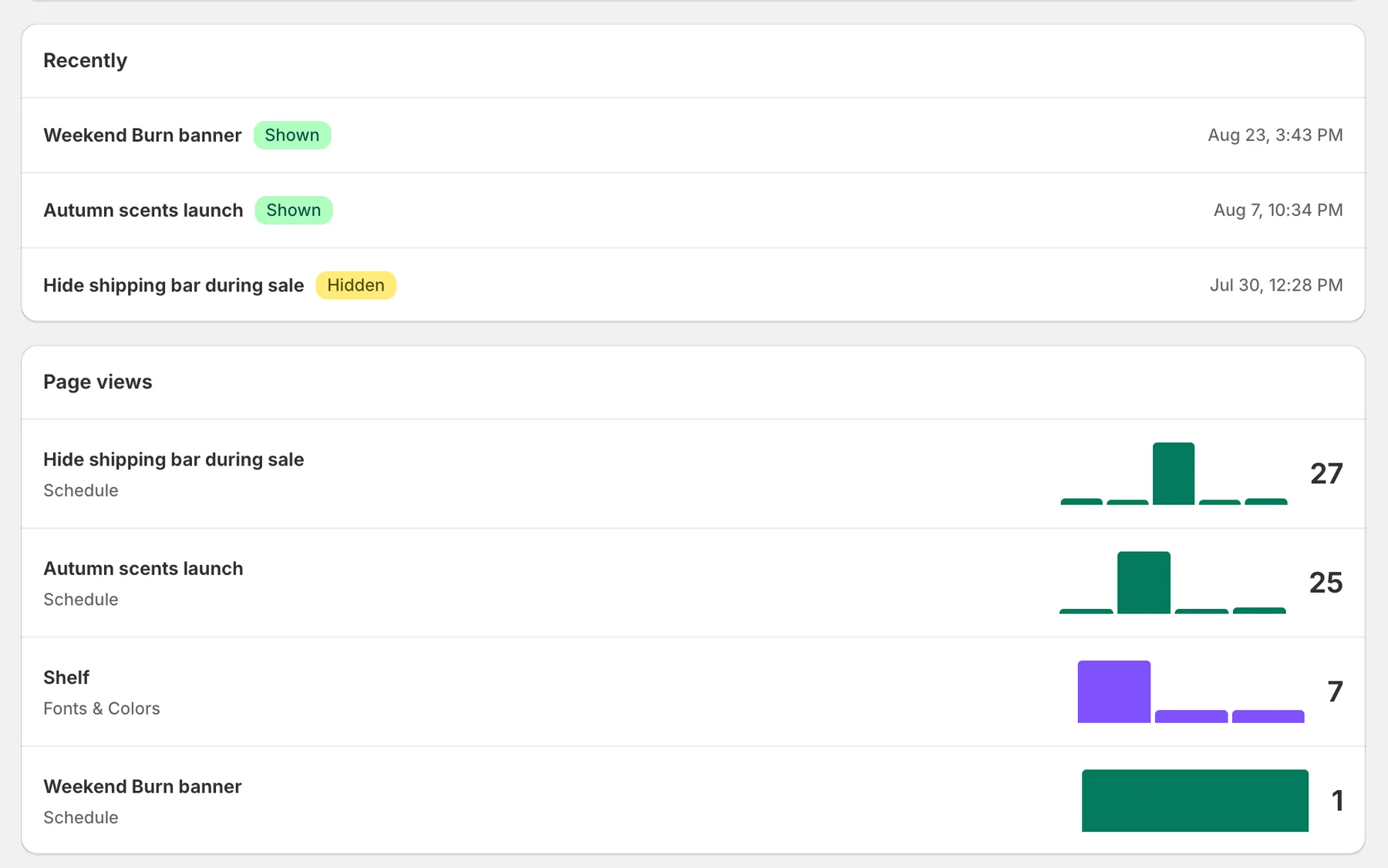Open Weekend Burn banner in Recently list

pos(693,135)
